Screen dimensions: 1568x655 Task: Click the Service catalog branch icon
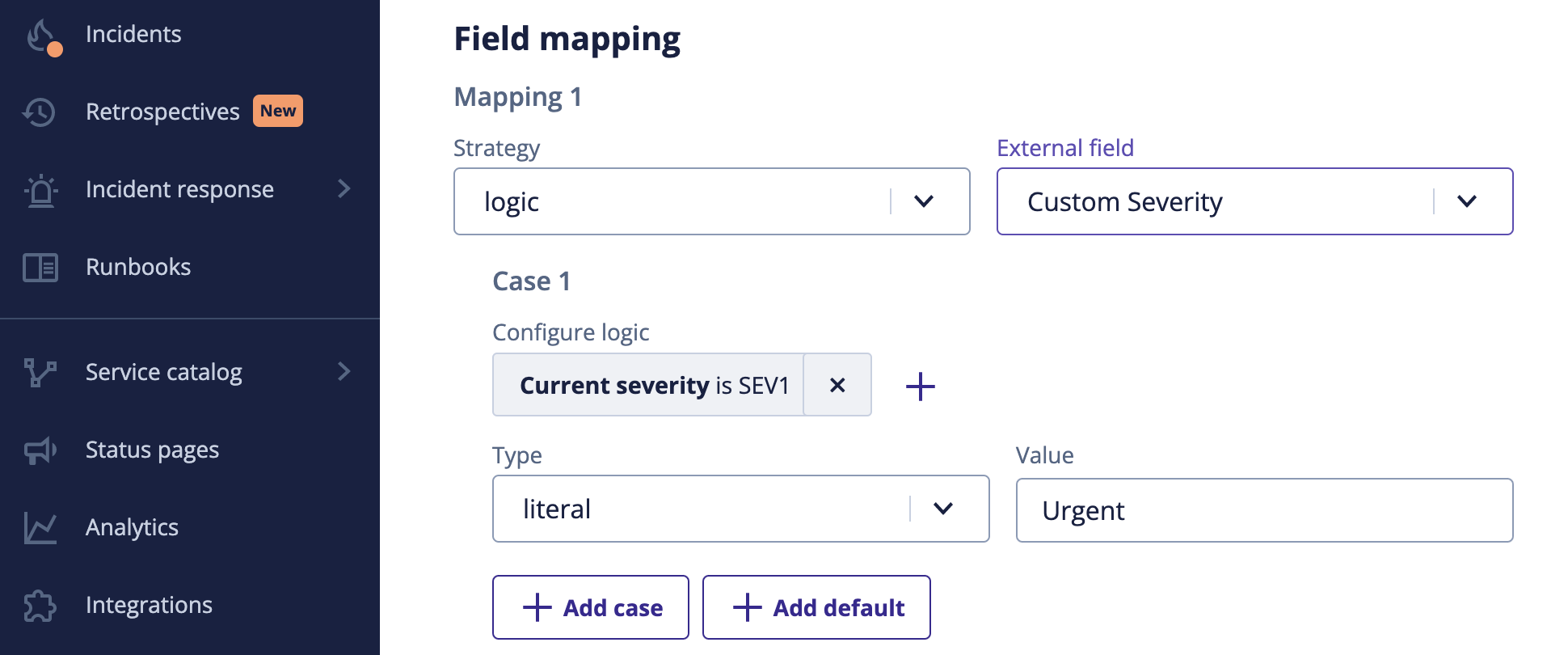(40, 372)
